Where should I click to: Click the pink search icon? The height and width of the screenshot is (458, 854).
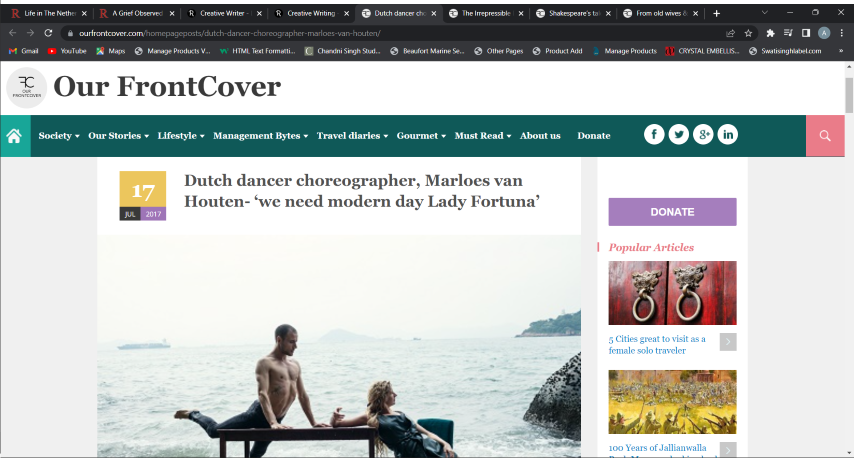(x=825, y=136)
